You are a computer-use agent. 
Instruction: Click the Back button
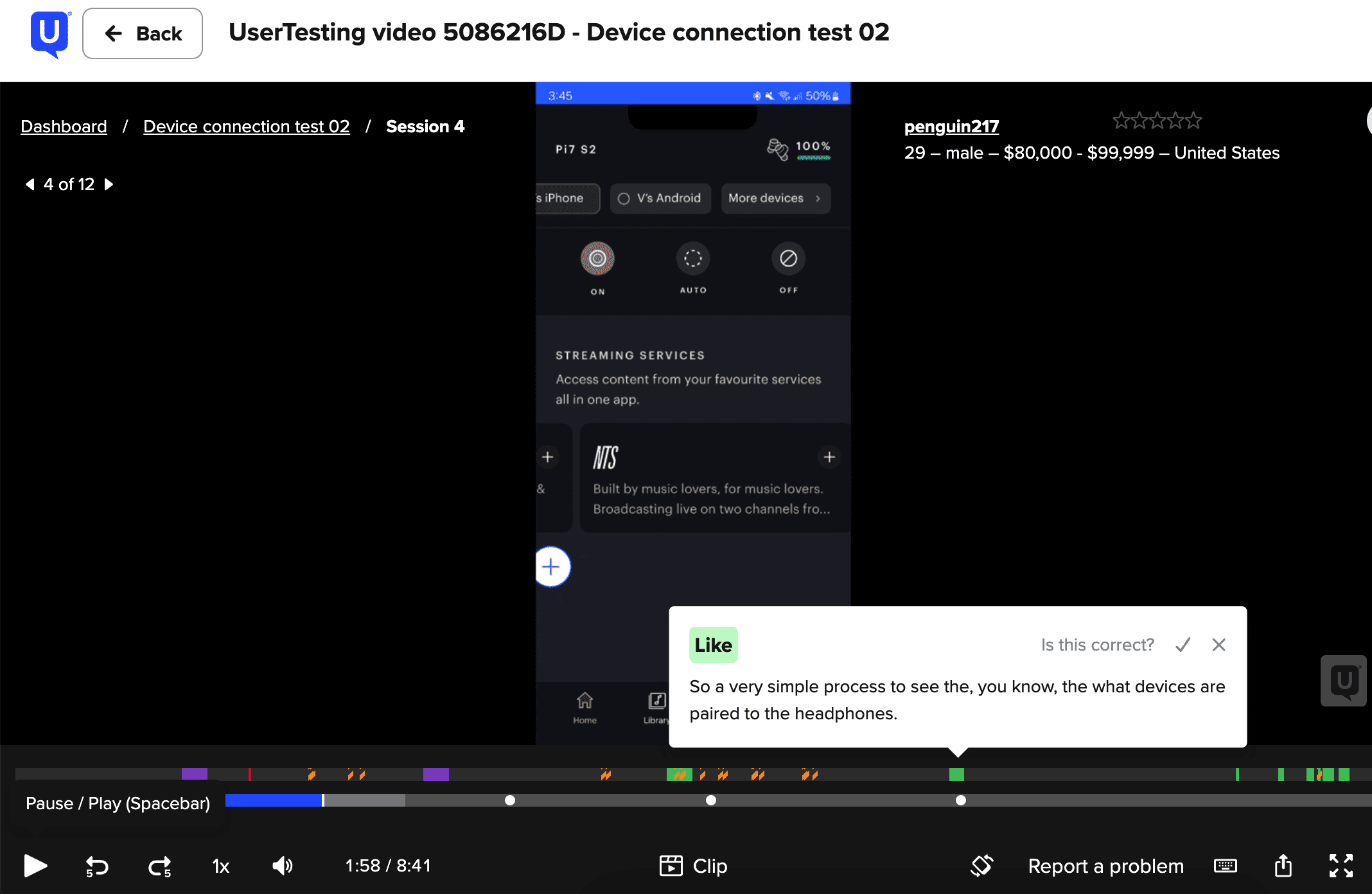coord(143,33)
